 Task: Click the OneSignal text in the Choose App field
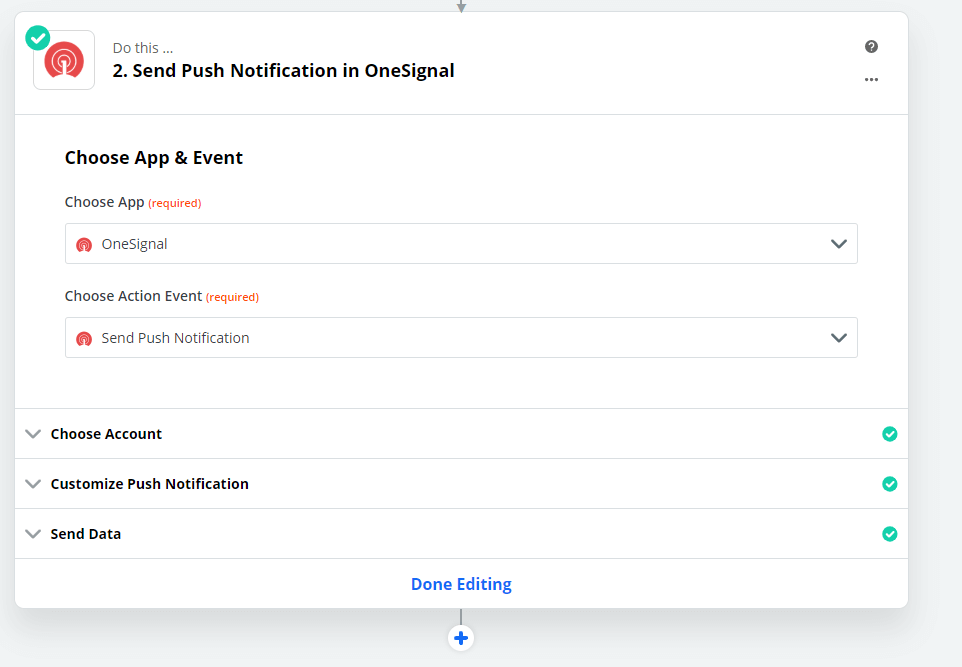(x=135, y=244)
